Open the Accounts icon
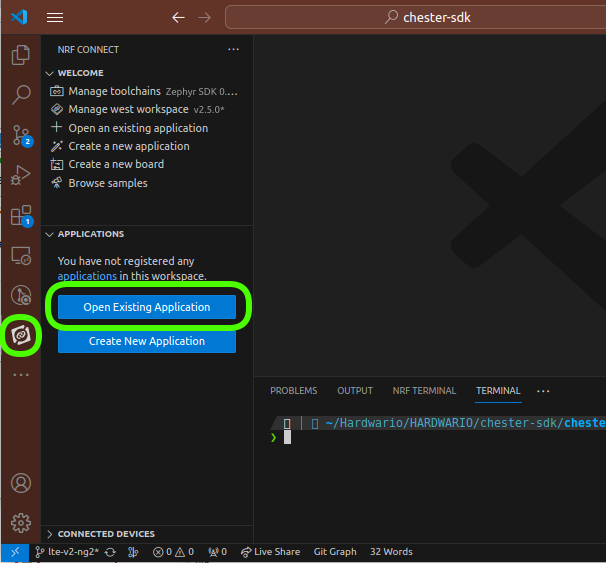Image resolution: width=606 pixels, height=563 pixels. click(x=20, y=483)
